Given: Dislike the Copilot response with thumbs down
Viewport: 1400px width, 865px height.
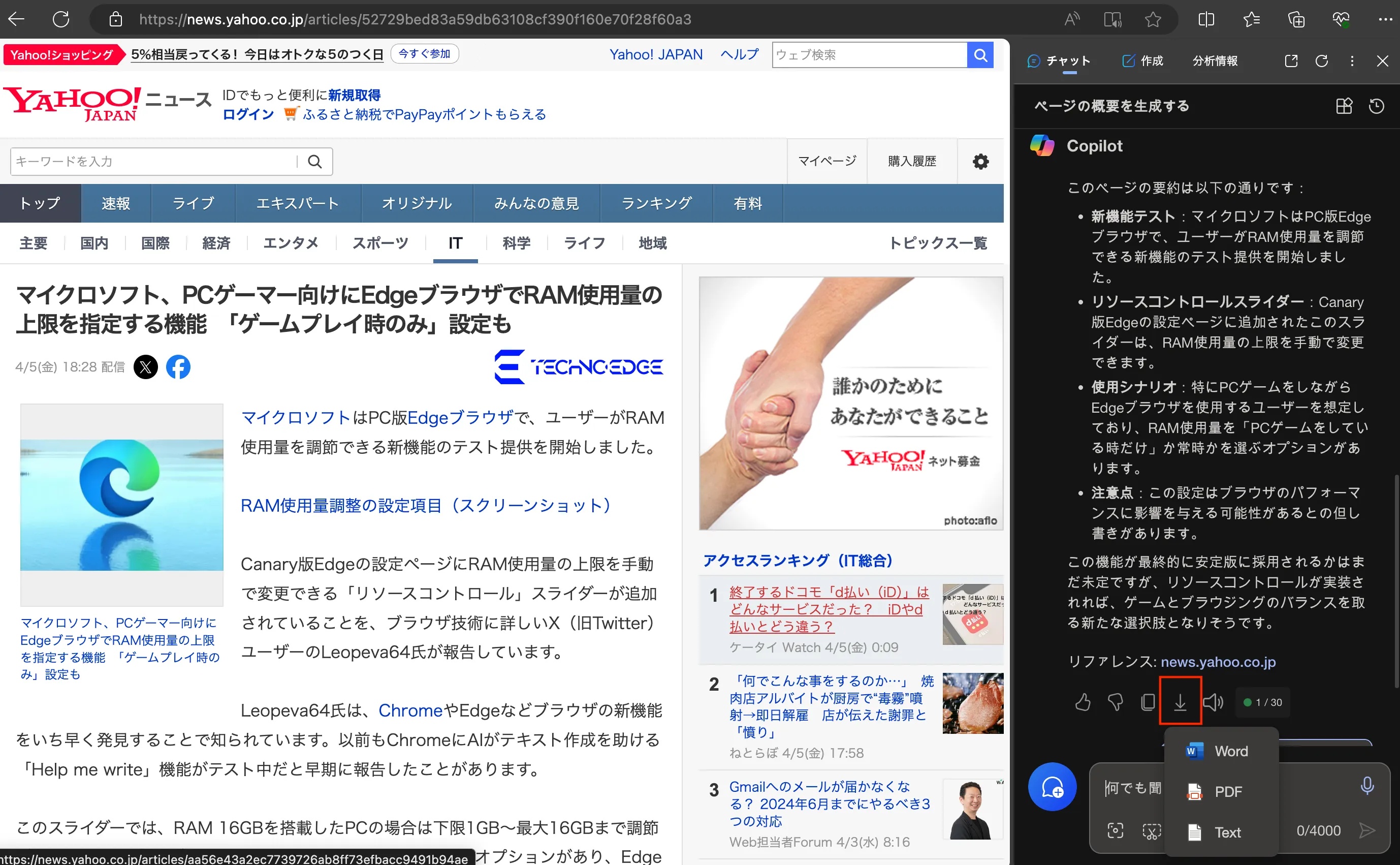Looking at the screenshot, I should 1115,702.
